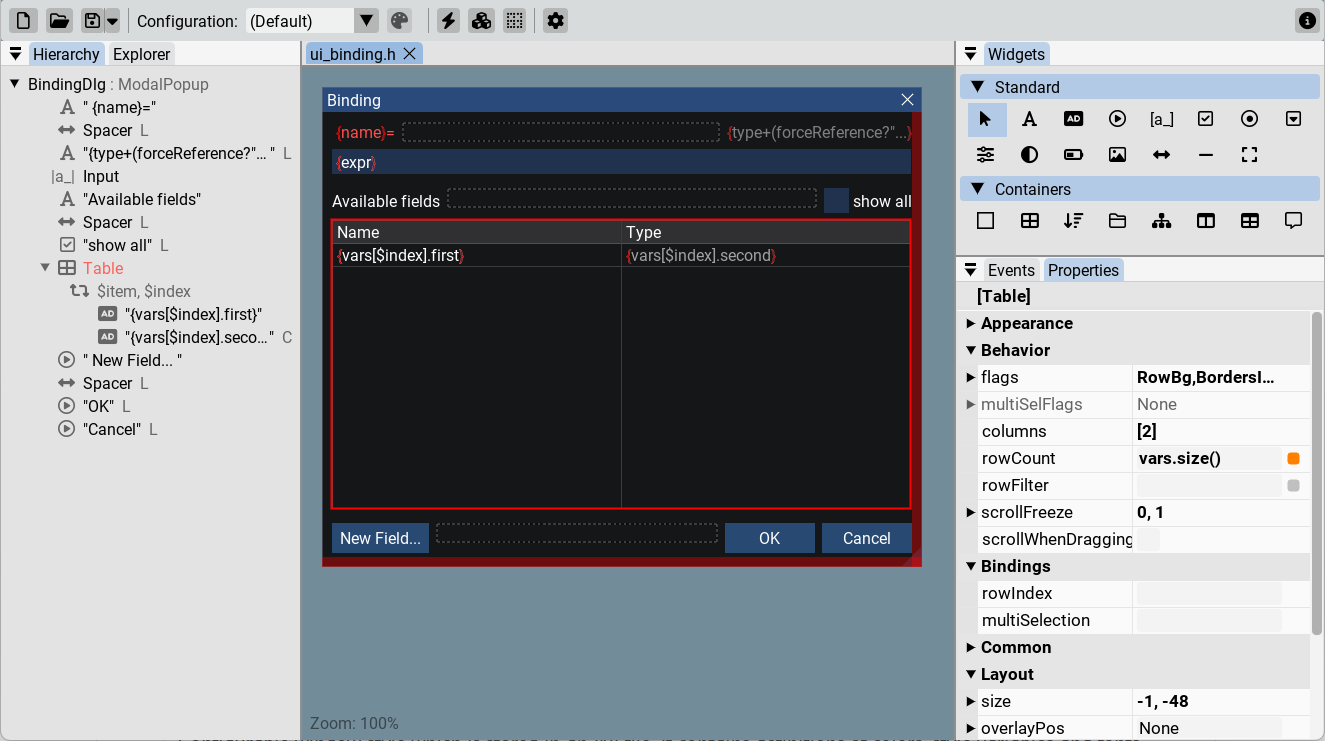This screenshot has width=1325, height=741.
Task: Click the lightning bolt toolbar icon
Action: point(449,21)
